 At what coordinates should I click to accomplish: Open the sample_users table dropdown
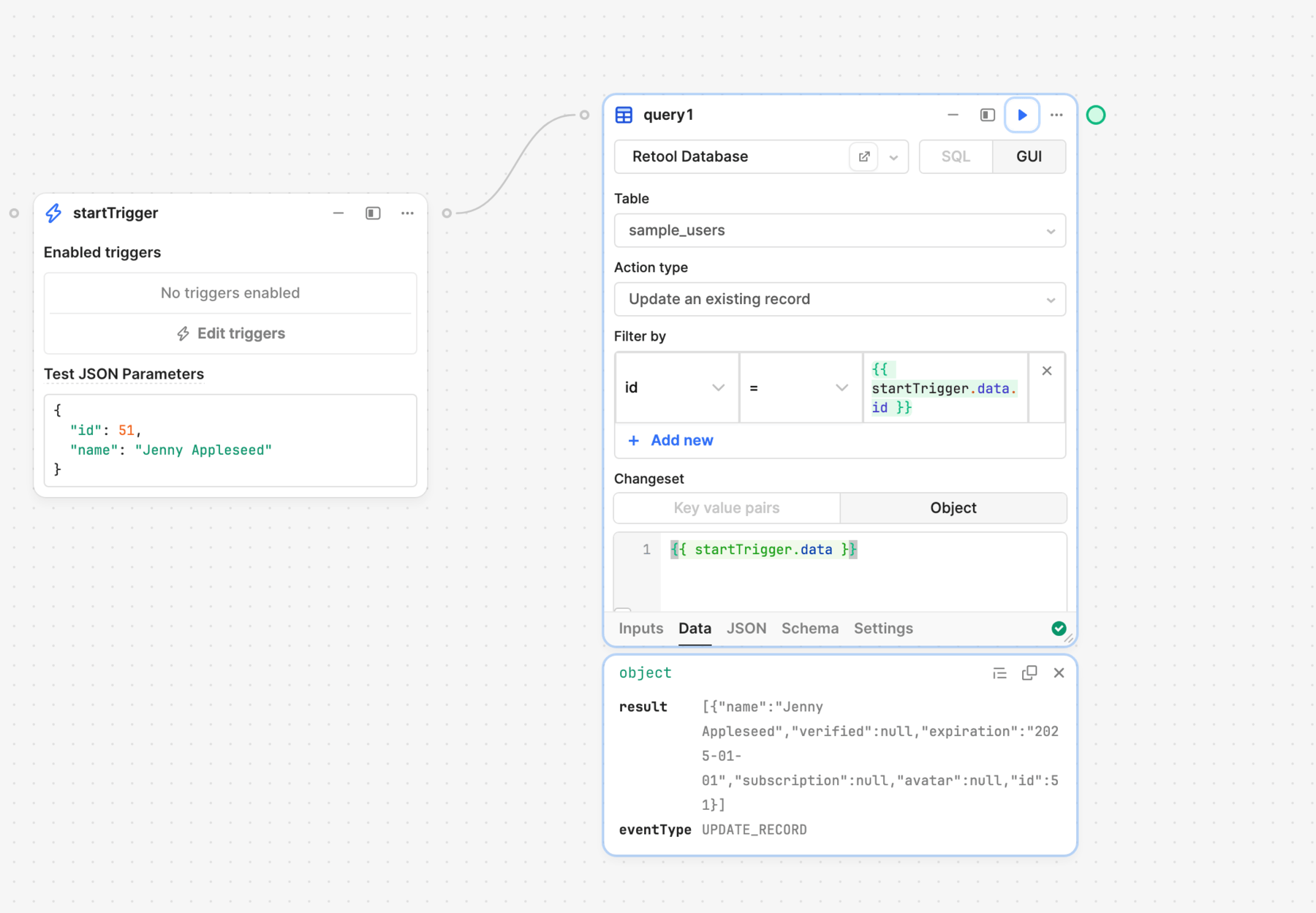click(x=839, y=230)
